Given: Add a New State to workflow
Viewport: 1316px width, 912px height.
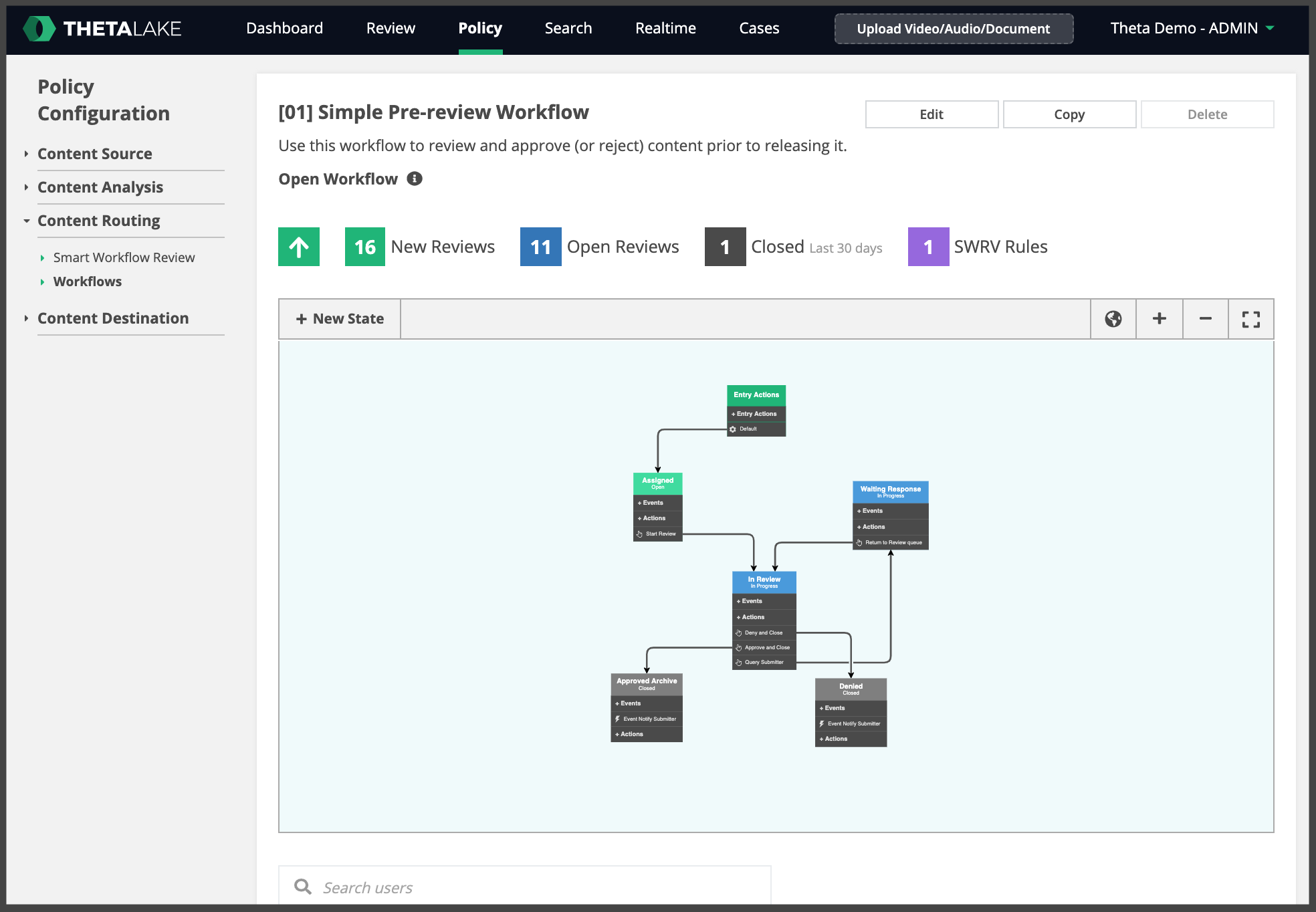Looking at the screenshot, I should (x=340, y=319).
